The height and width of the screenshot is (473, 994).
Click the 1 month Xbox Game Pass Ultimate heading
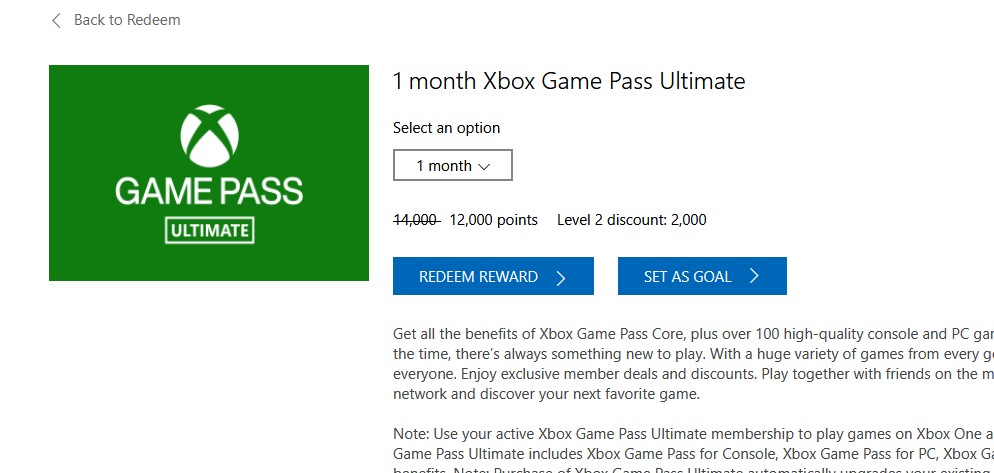(569, 81)
